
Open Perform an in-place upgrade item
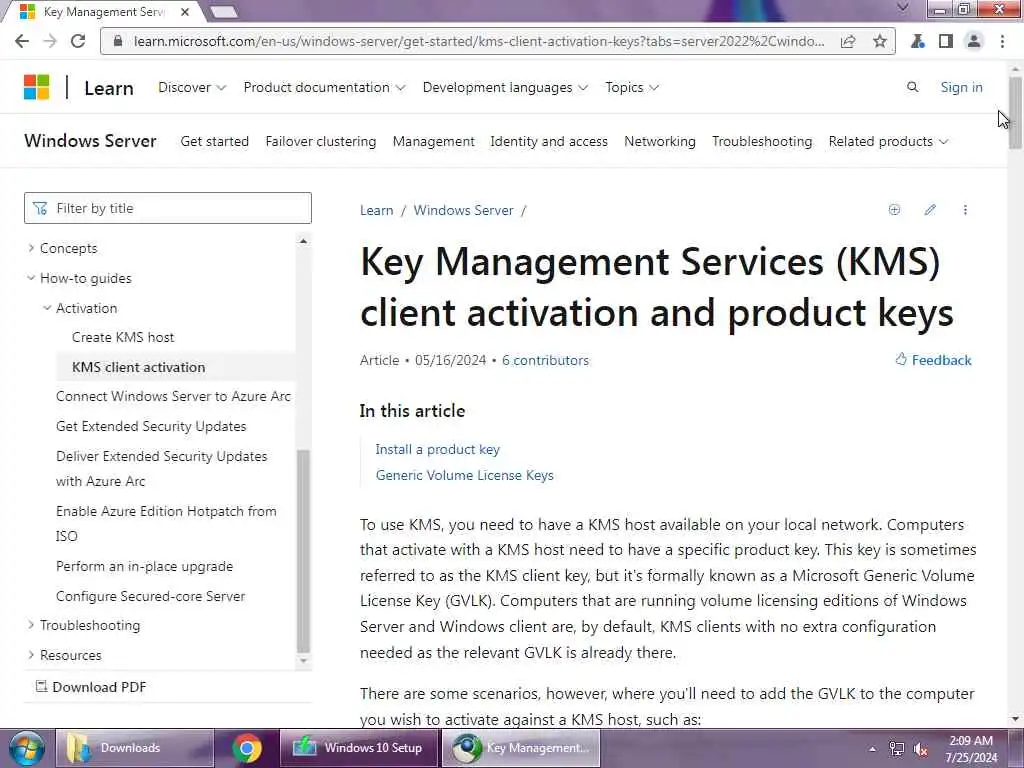point(144,566)
